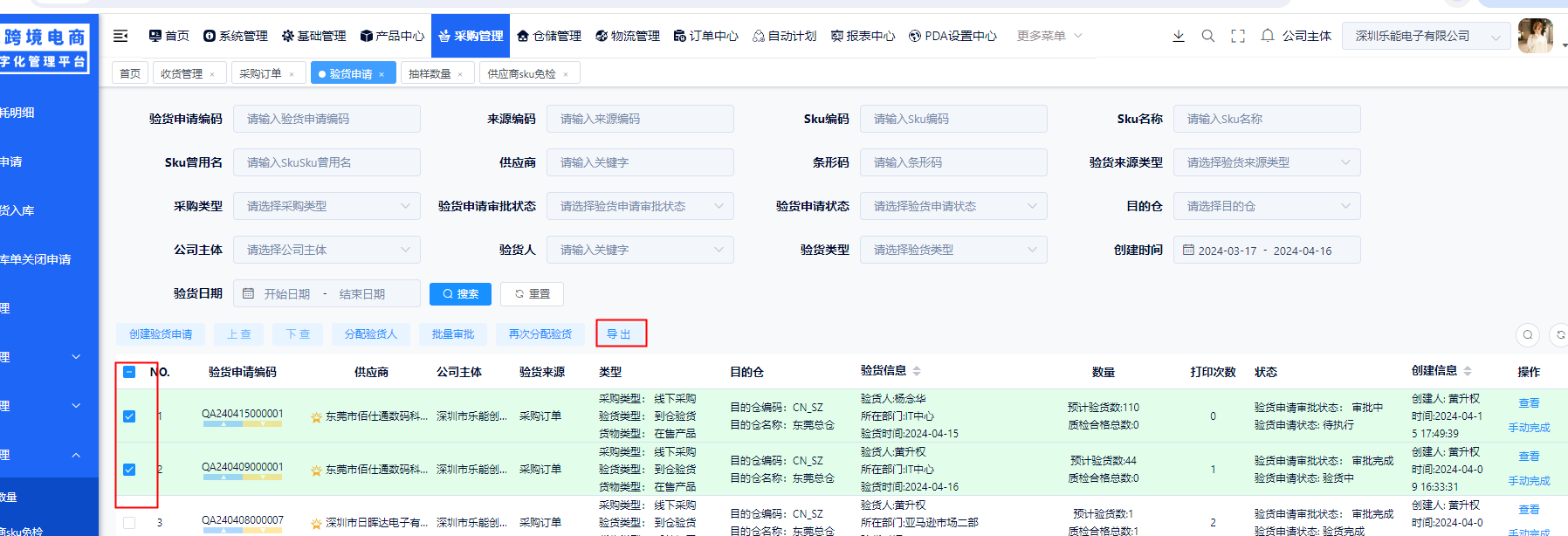
Task: Check the checkbox for row 3
Action: tap(129, 523)
